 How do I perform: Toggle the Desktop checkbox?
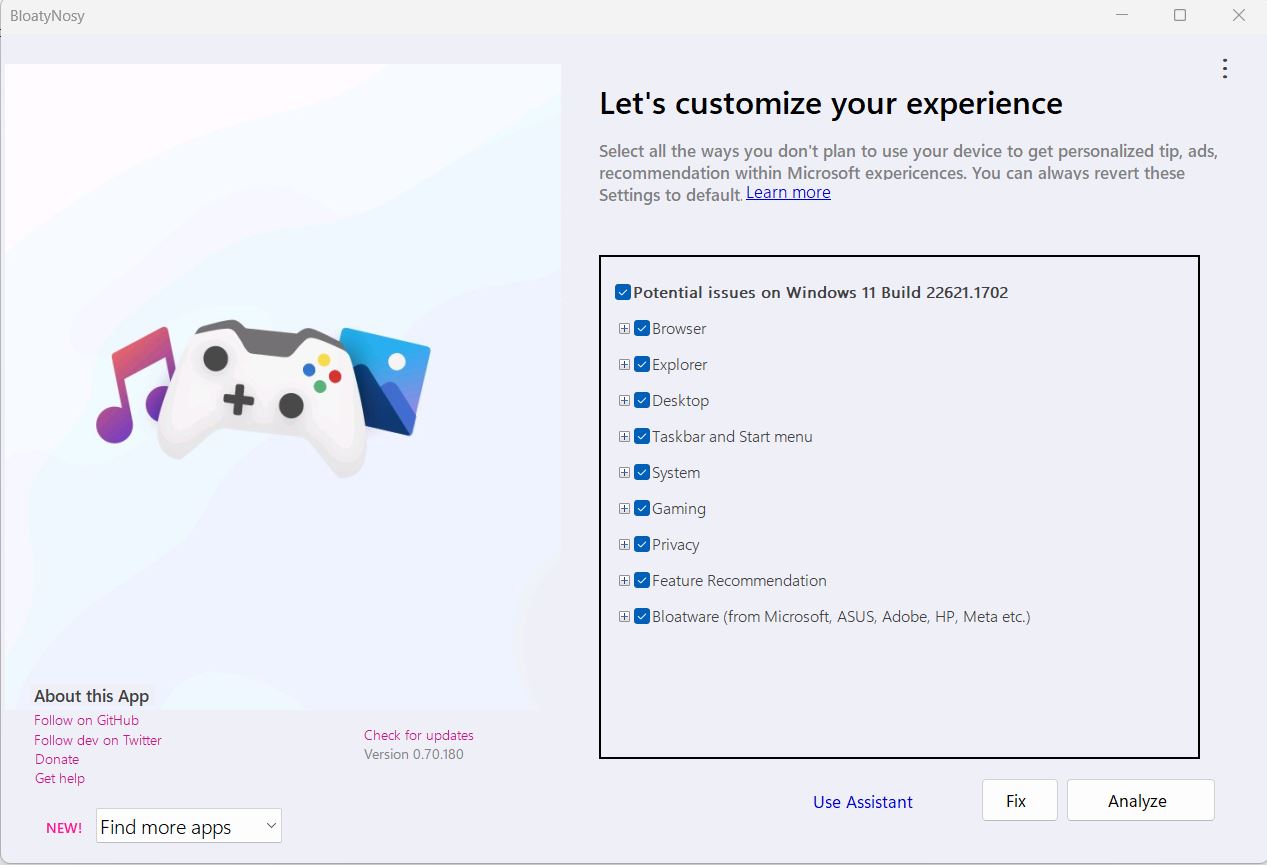[642, 400]
